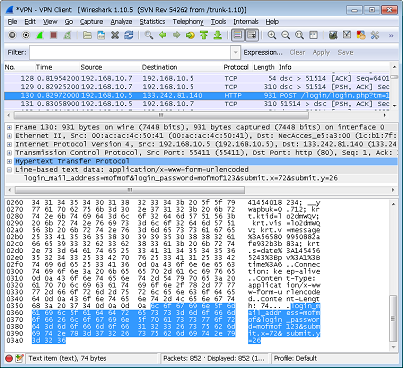Open the Edit menu
The width and height of the screenshot is (403, 368).
pyautogui.click(x=30, y=22)
